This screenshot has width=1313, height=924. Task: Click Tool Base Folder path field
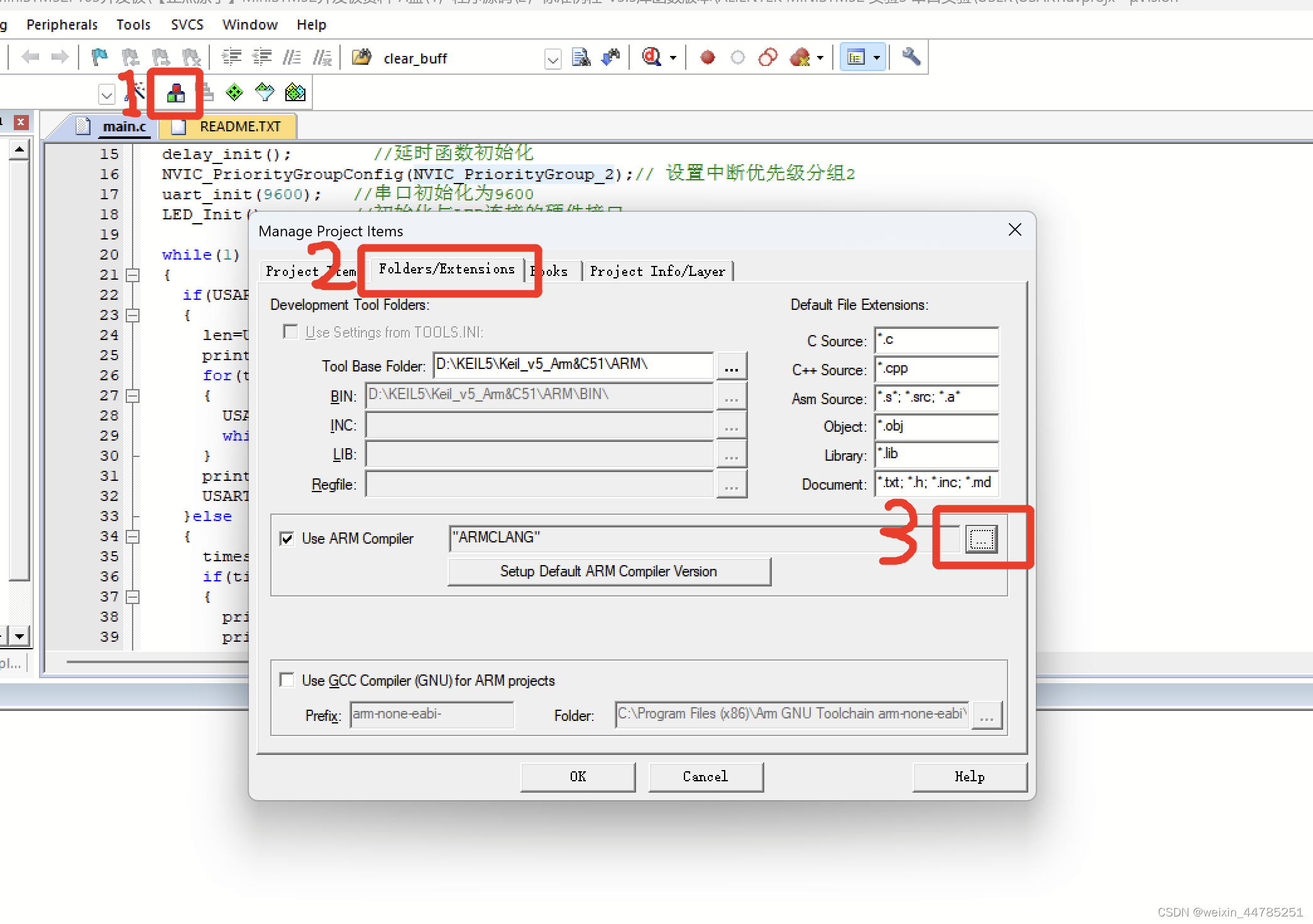tap(573, 365)
